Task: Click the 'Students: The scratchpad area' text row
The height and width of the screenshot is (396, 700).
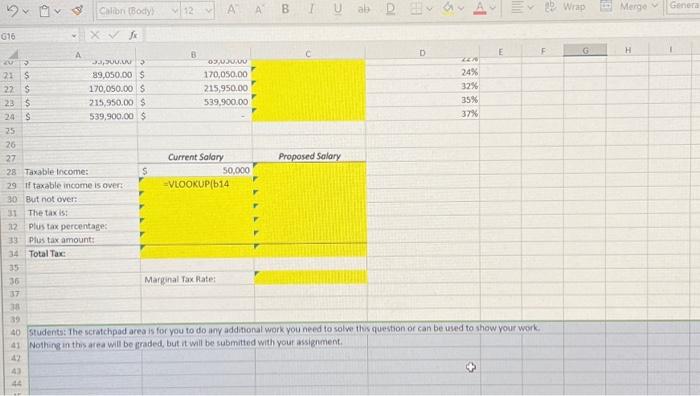Action: click(284, 330)
